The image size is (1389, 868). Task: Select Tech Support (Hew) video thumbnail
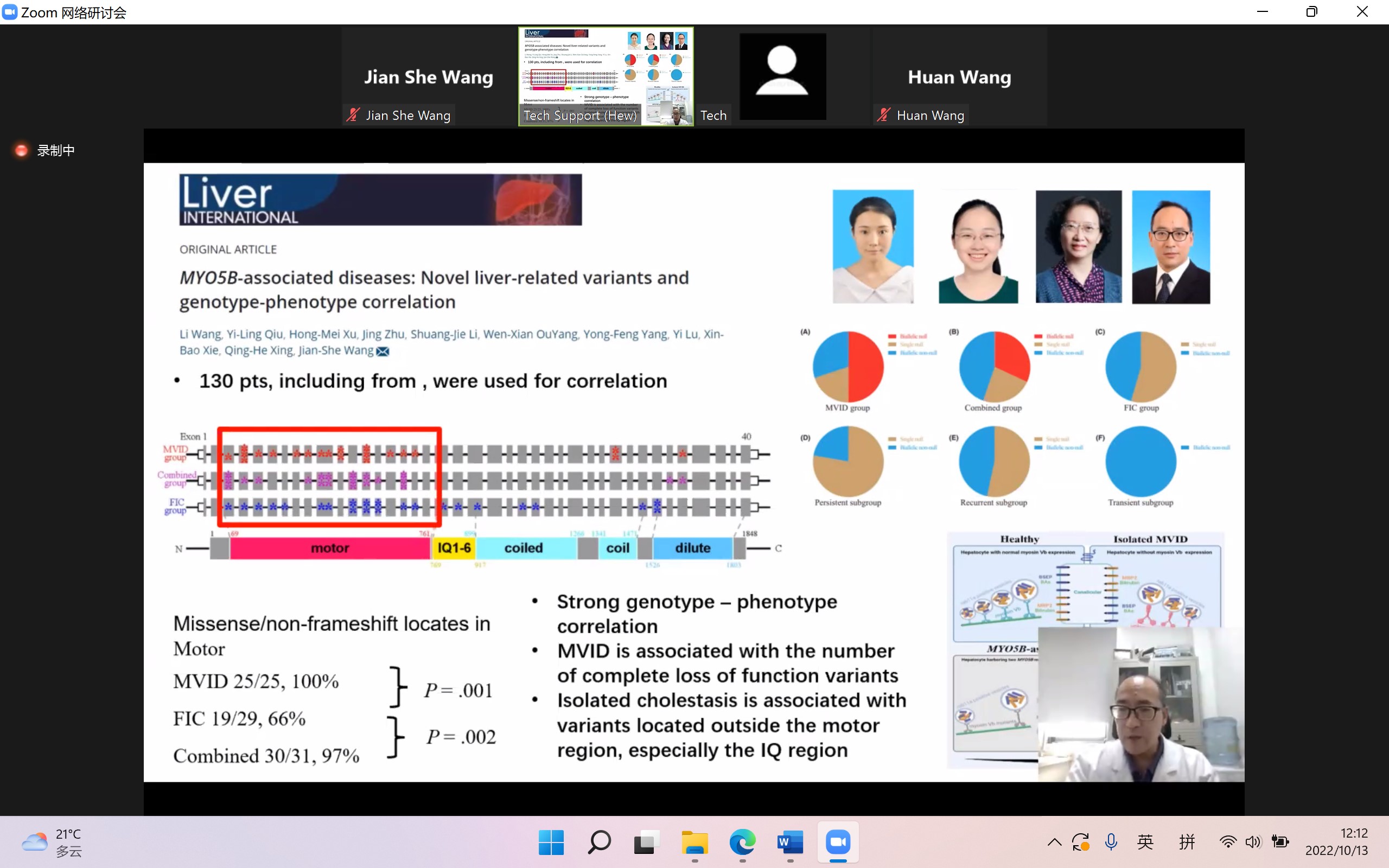tap(606, 76)
